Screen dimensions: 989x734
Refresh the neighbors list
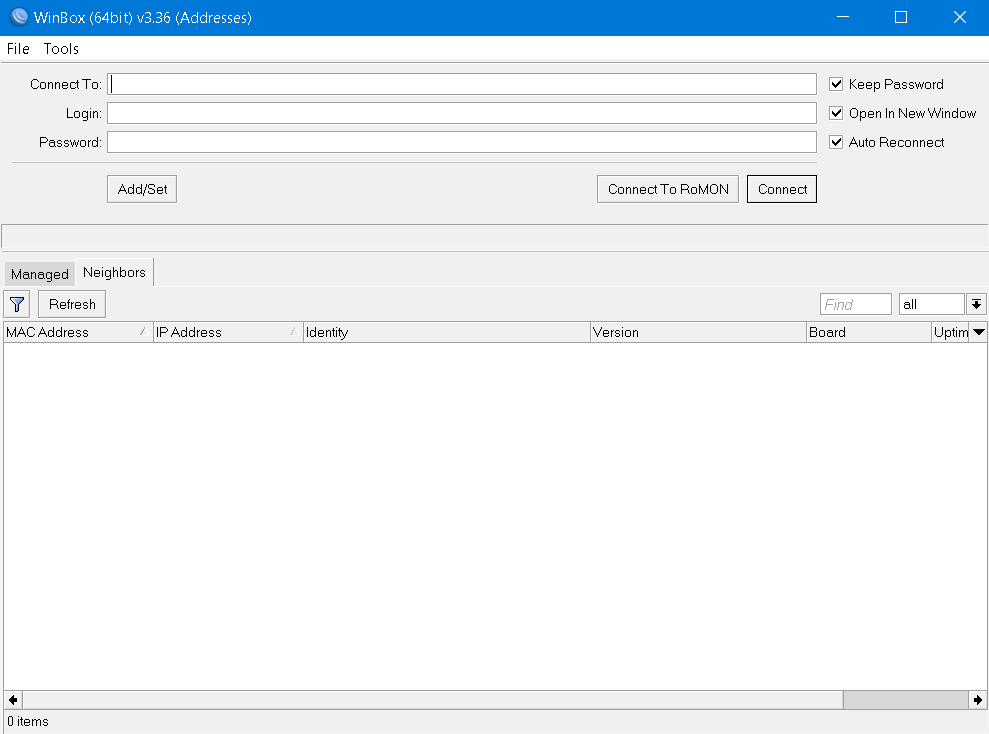pyautogui.click(x=72, y=305)
